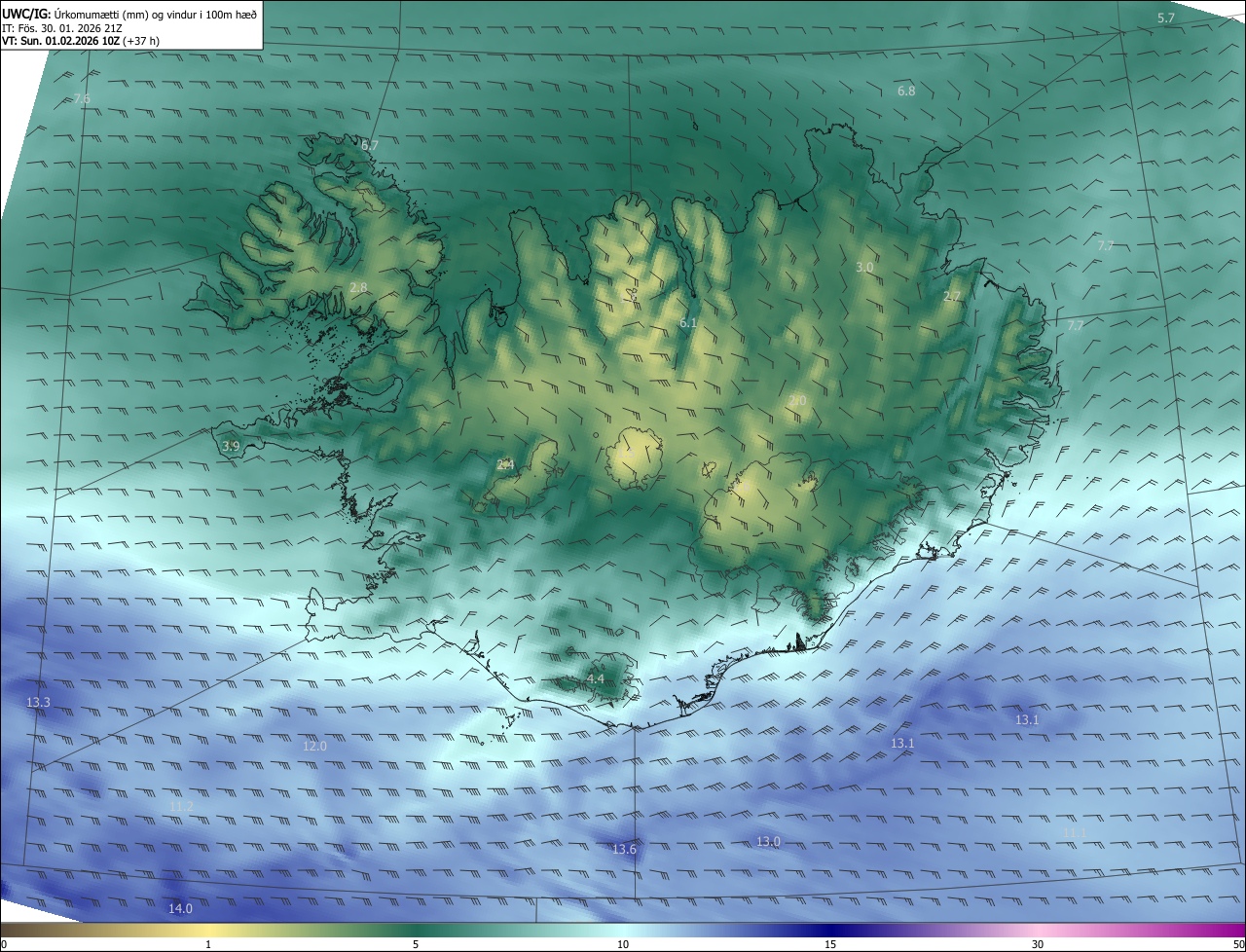Click the color scale tick label 30
Image resolution: width=1246 pixels, height=952 pixels.
[1038, 944]
